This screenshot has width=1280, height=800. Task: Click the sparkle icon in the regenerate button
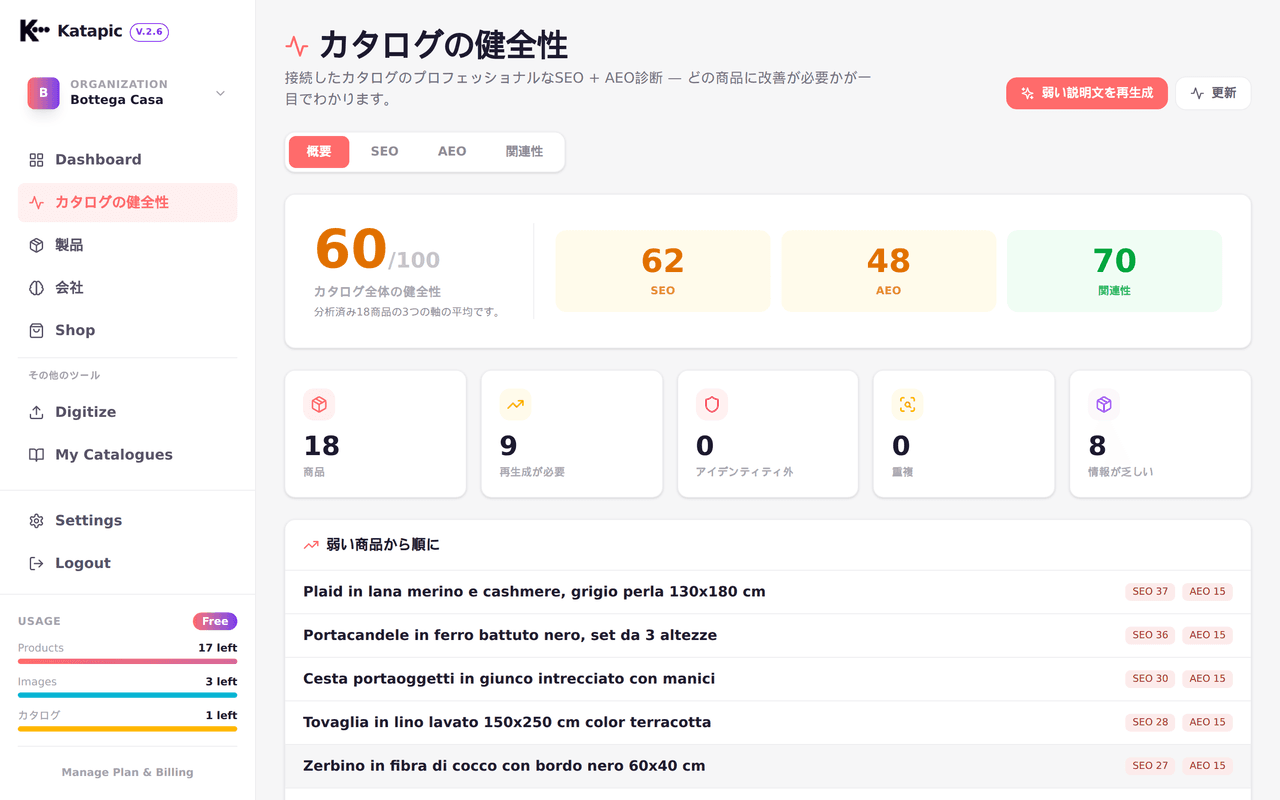click(x=1027, y=93)
